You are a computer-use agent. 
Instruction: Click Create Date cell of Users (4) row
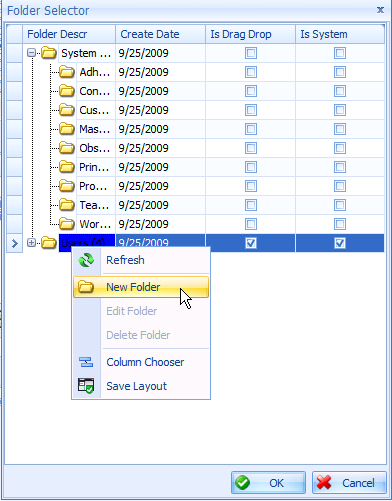point(160,243)
